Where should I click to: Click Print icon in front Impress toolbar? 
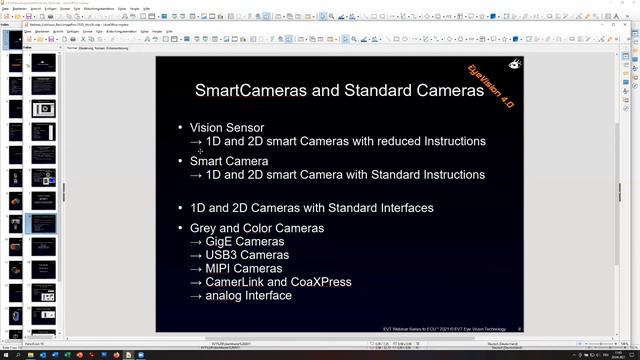[73, 39]
